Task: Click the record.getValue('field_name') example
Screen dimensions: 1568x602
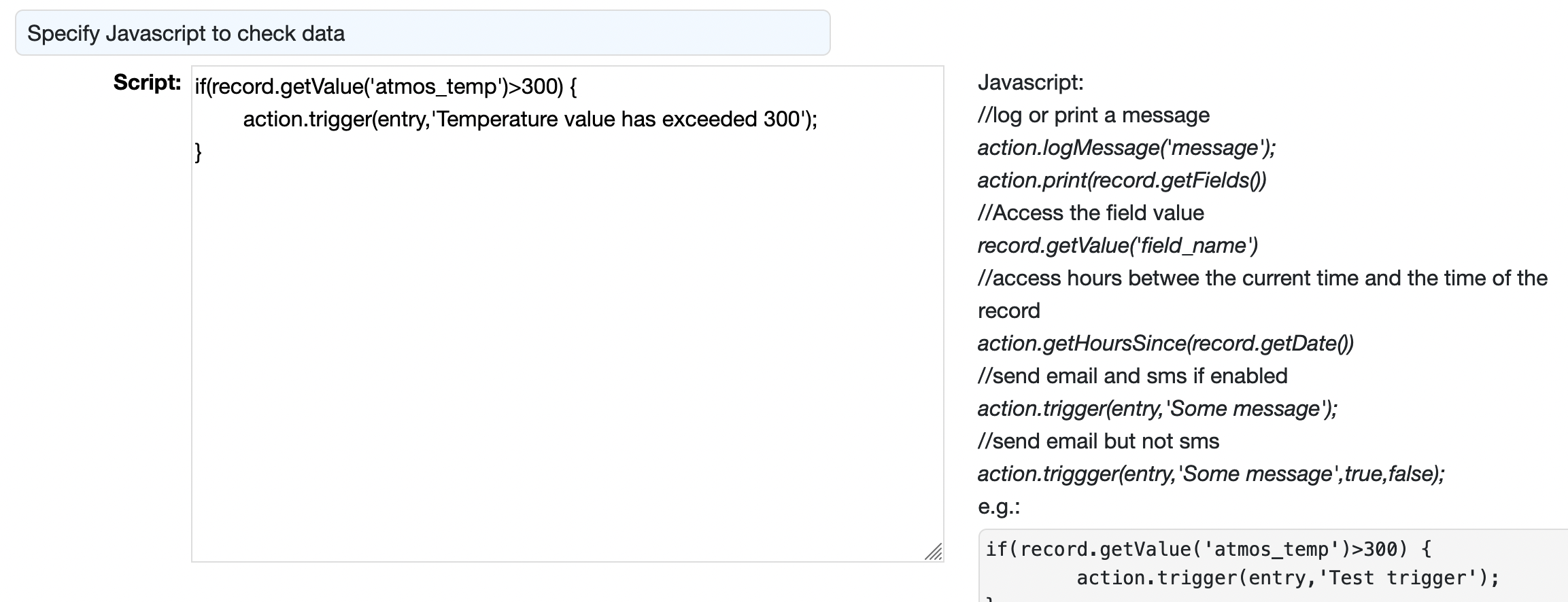Action: (x=1117, y=246)
